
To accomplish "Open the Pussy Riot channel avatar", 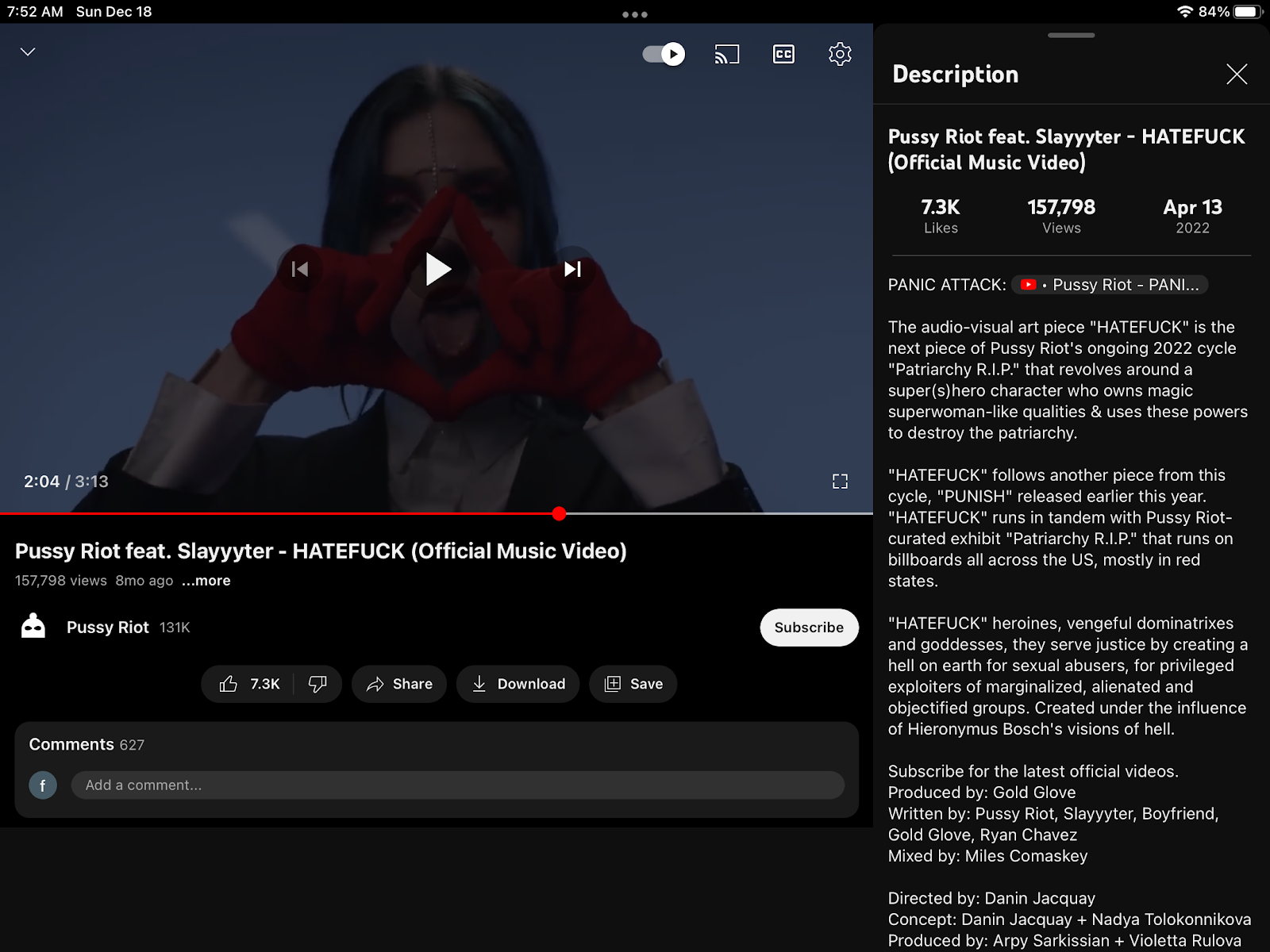I will coord(33,627).
